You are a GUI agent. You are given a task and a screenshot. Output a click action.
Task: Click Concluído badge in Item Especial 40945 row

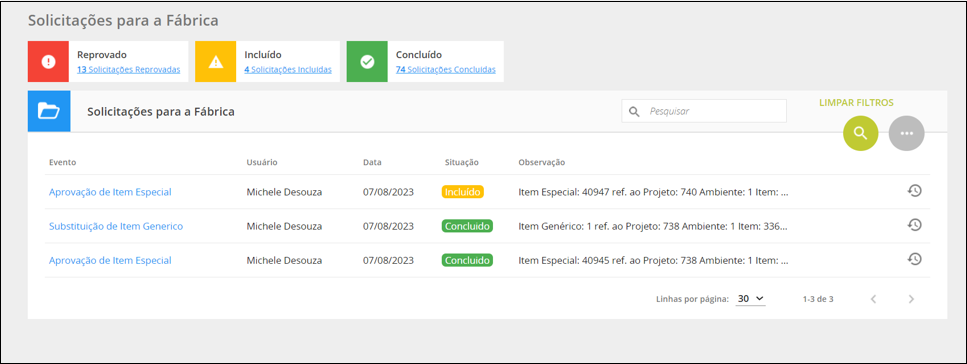(467, 260)
